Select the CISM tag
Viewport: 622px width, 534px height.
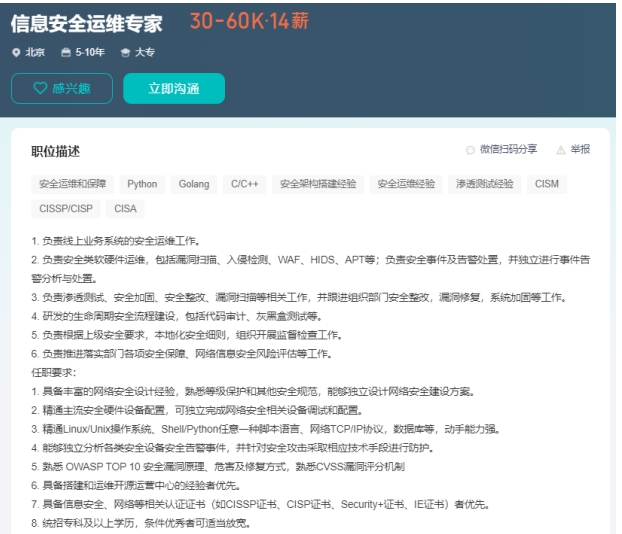tap(547, 184)
